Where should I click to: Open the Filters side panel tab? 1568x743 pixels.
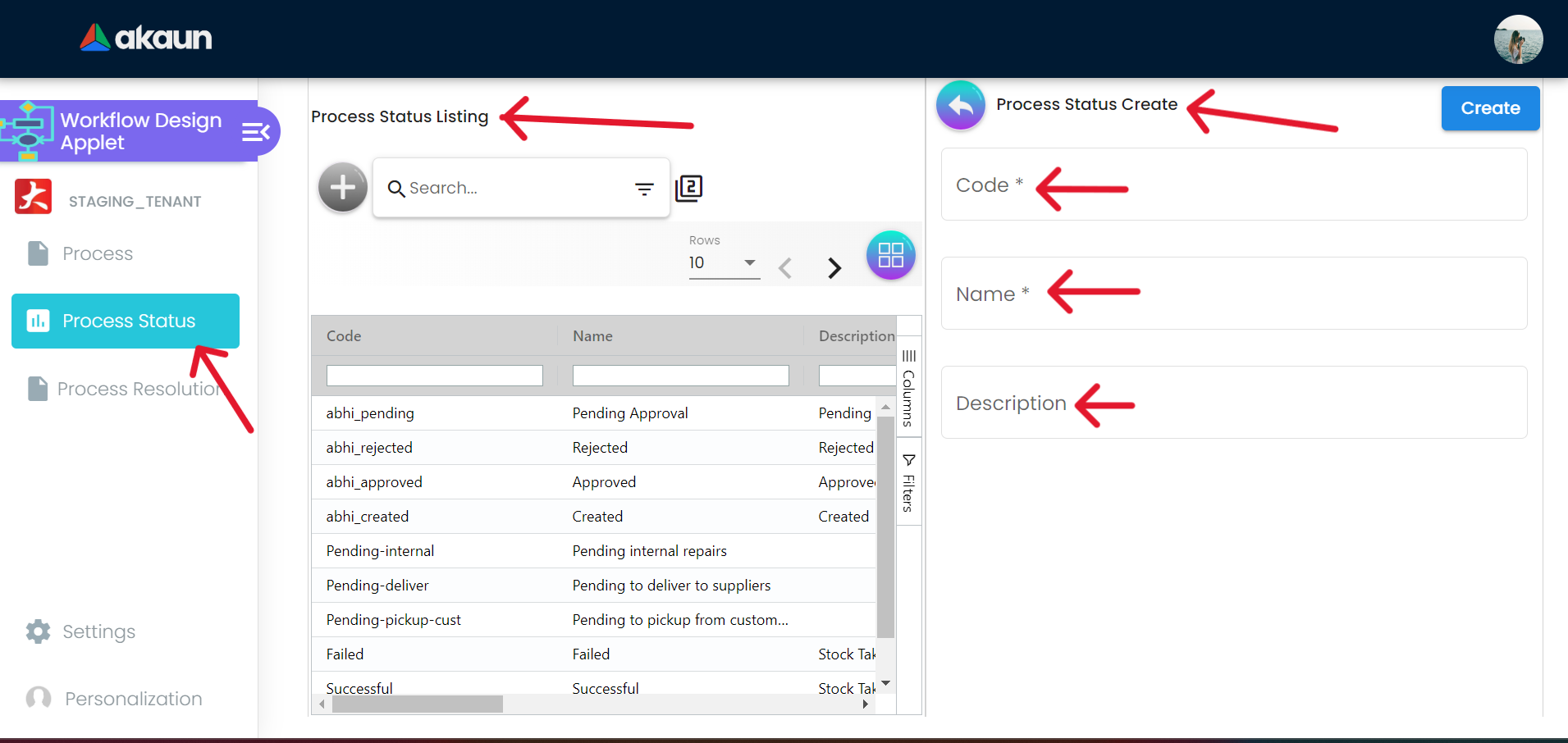[908, 481]
